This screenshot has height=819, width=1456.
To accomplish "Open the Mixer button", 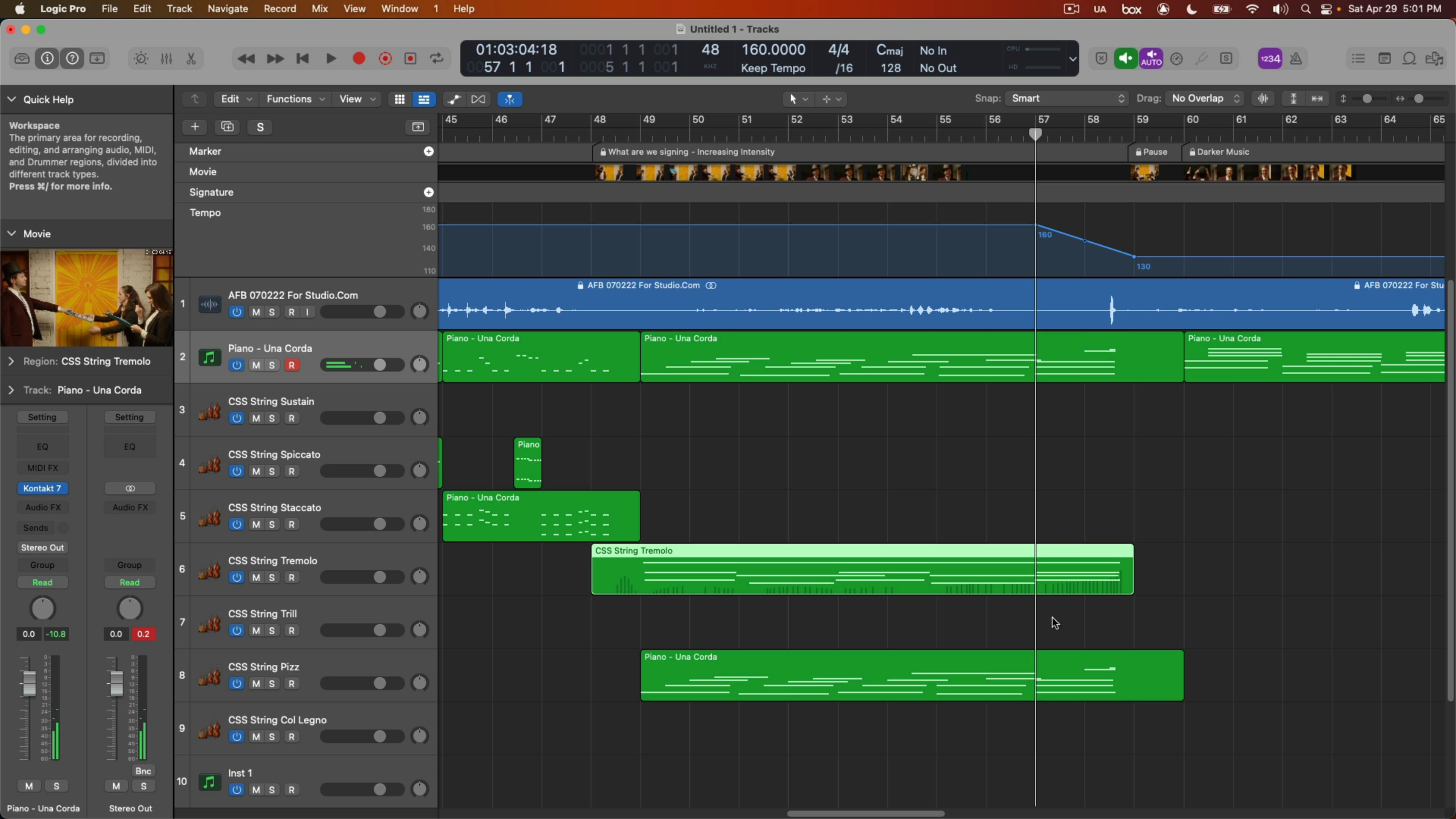I will coord(166,58).
